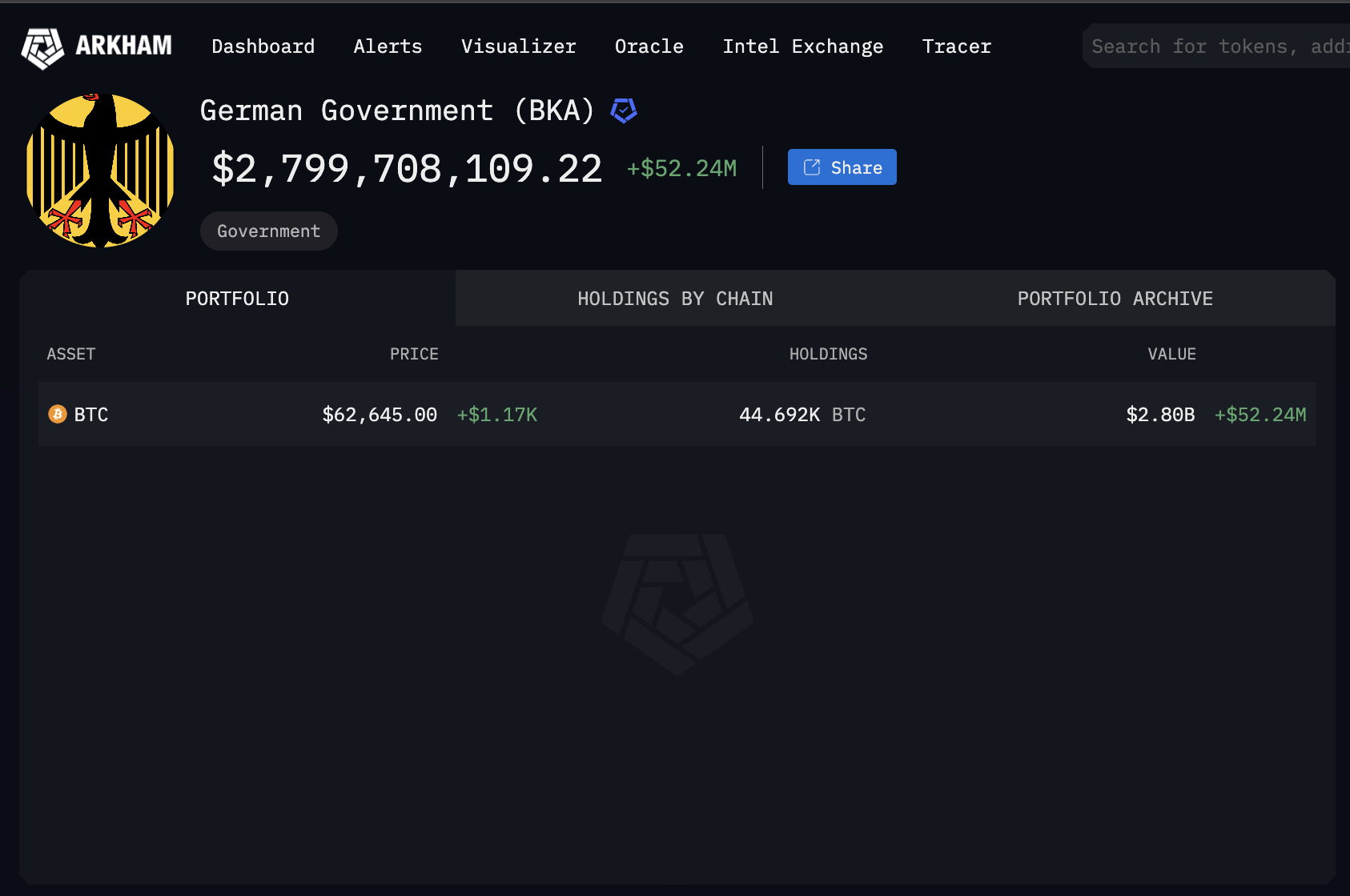This screenshot has width=1350, height=896.
Task: Open the Visualizer tool
Action: point(518,46)
